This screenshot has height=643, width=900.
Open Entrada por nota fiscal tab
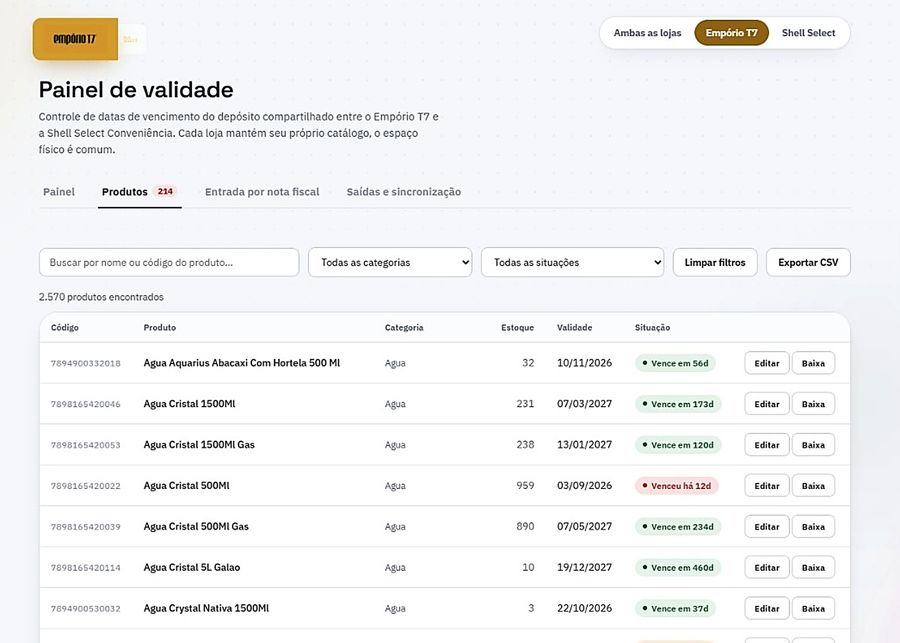(x=262, y=192)
